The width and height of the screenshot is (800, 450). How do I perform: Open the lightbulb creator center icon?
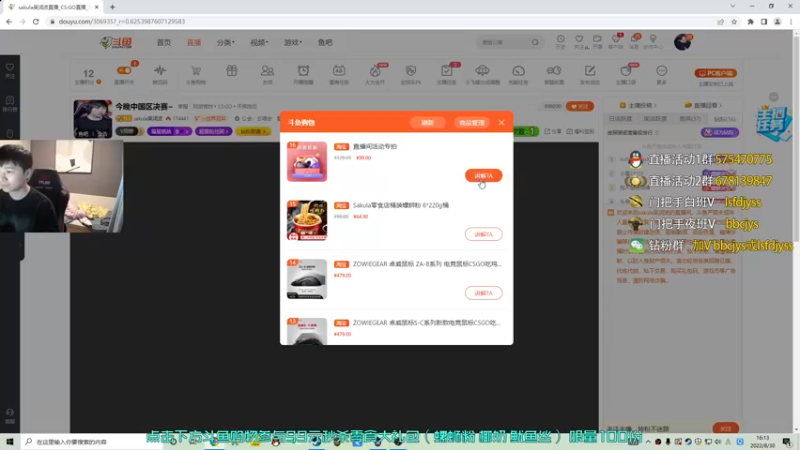click(x=653, y=41)
